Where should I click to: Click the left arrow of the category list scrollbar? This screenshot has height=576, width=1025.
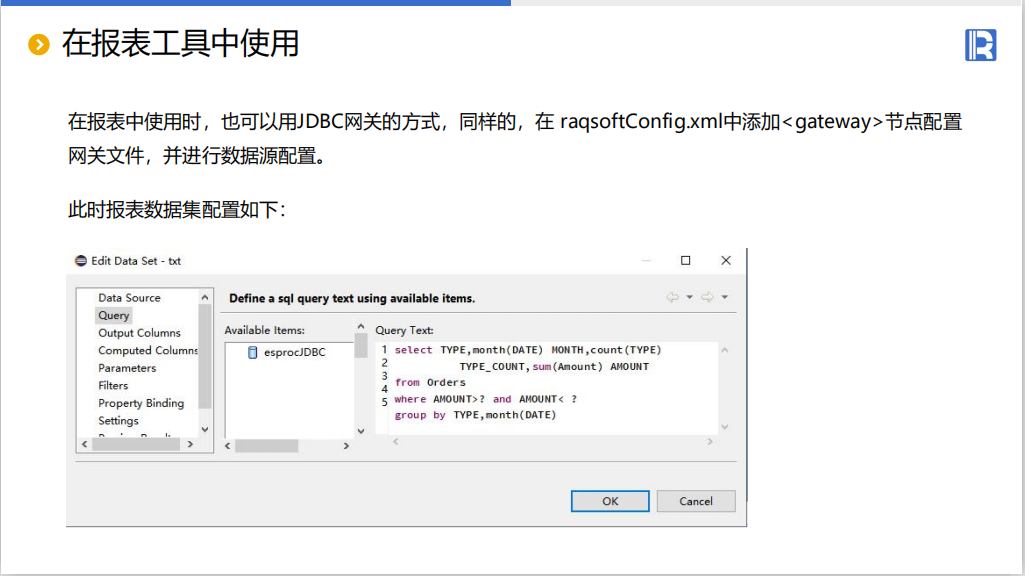[84, 444]
